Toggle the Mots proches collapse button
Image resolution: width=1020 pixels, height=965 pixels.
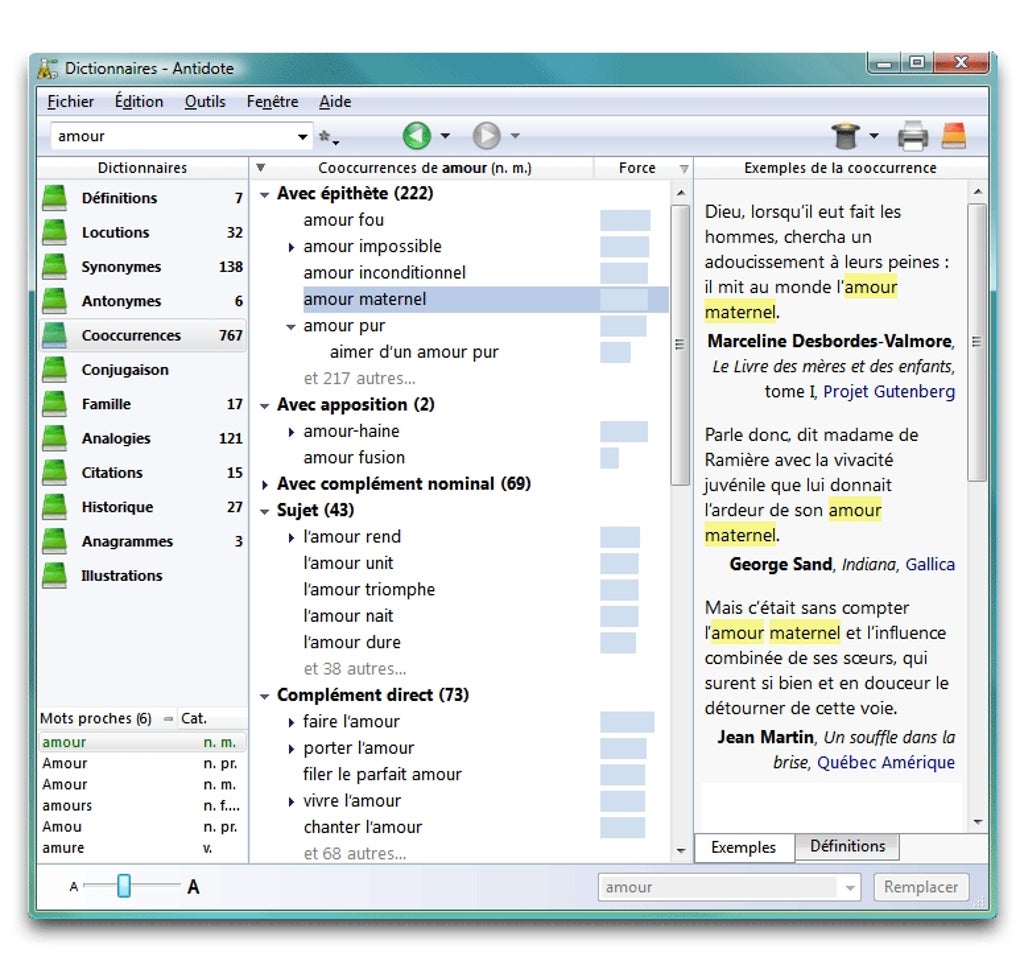tap(168, 718)
